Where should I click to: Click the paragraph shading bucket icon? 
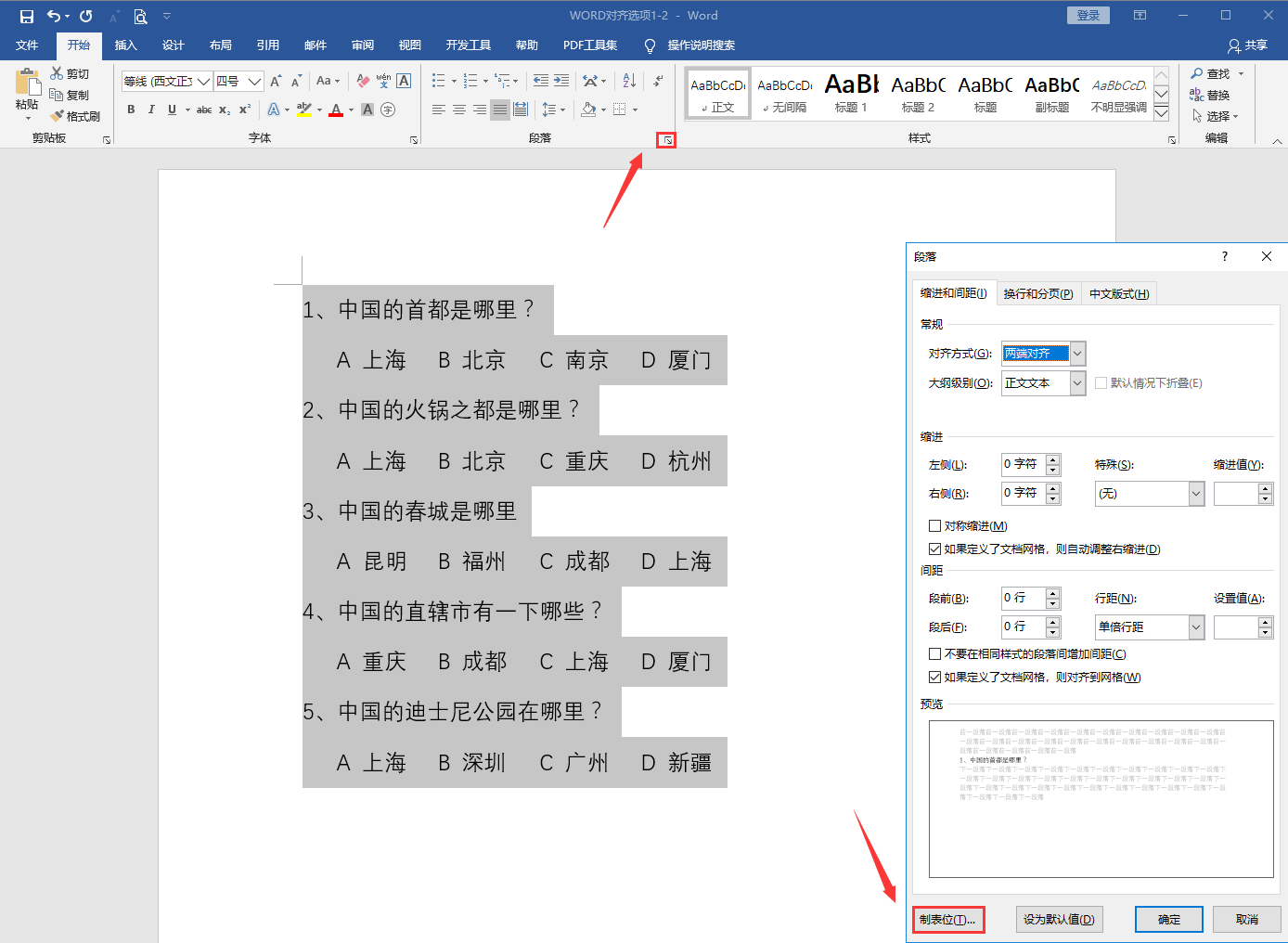(588, 110)
